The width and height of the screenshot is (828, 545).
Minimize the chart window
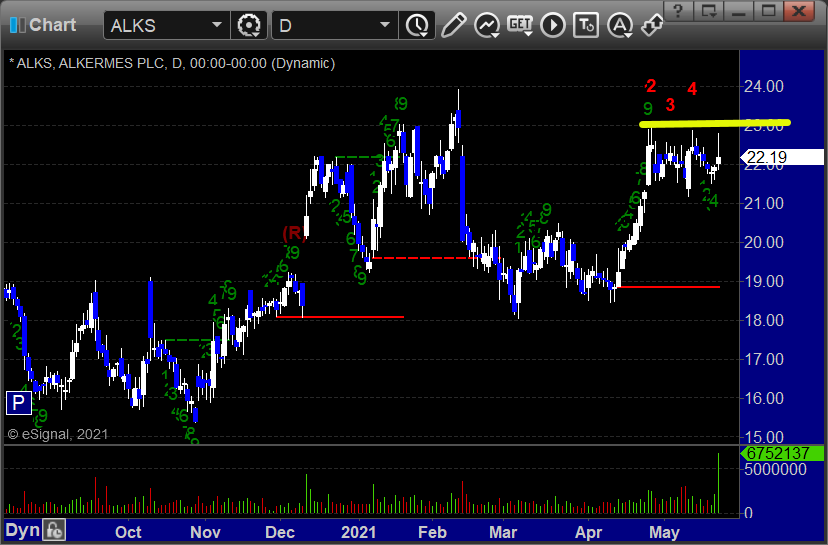coord(738,11)
